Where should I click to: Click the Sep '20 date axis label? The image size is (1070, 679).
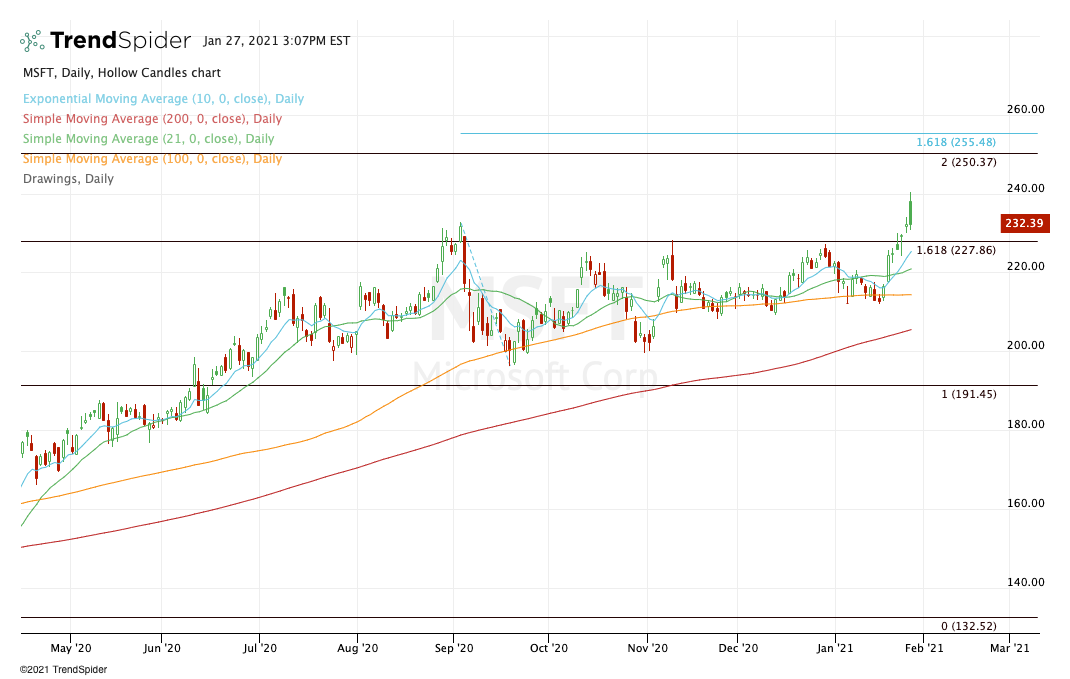454,648
